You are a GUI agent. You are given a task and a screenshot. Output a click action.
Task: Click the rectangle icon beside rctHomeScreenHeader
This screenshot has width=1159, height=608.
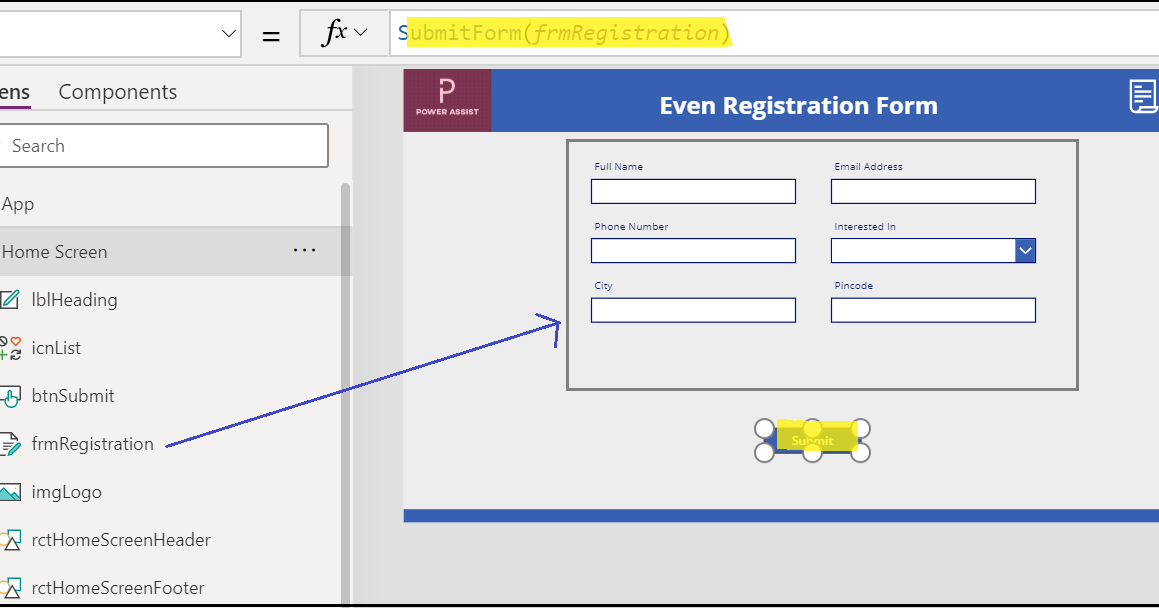(11, 539)
